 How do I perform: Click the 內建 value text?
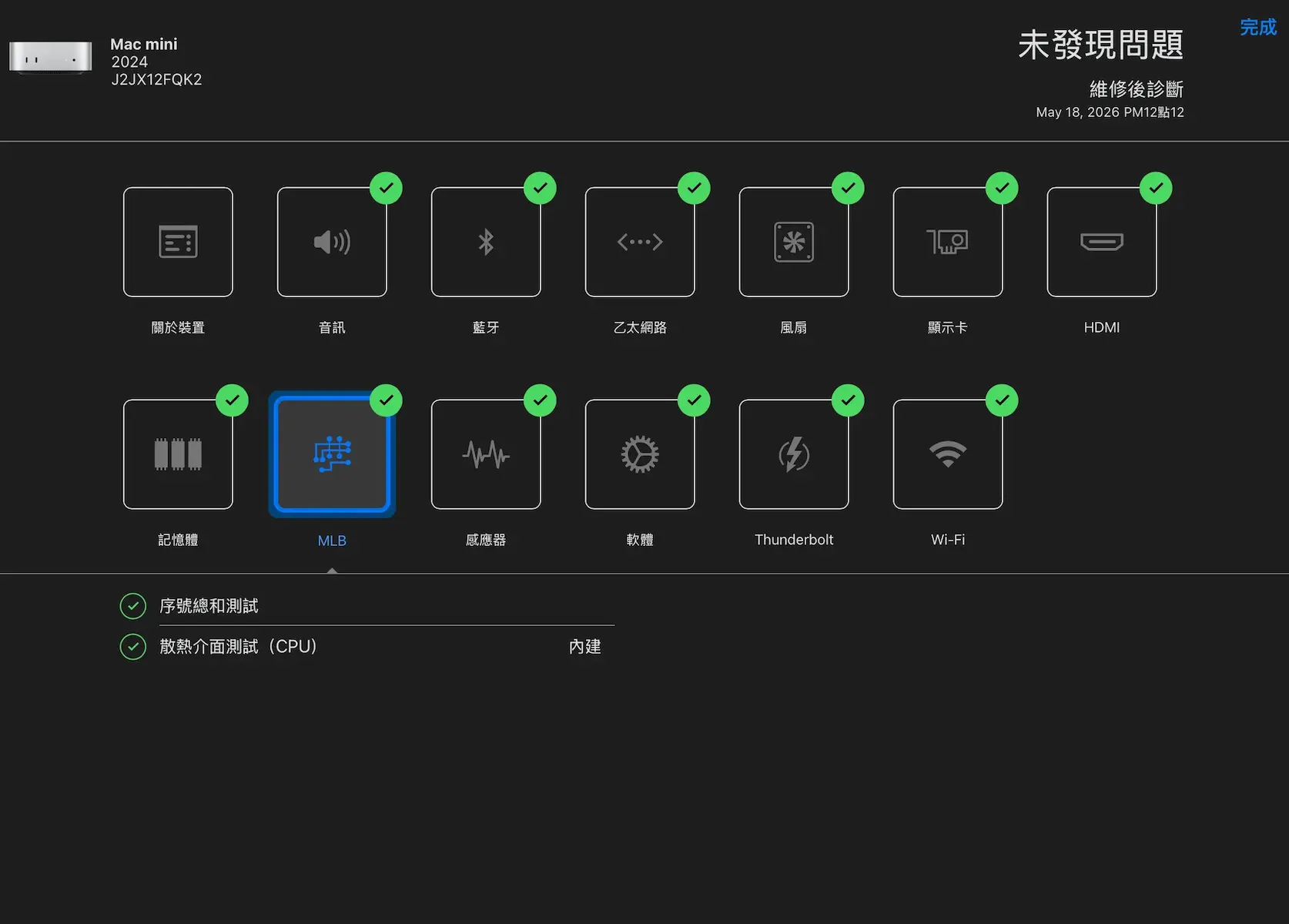click(584, 647)
